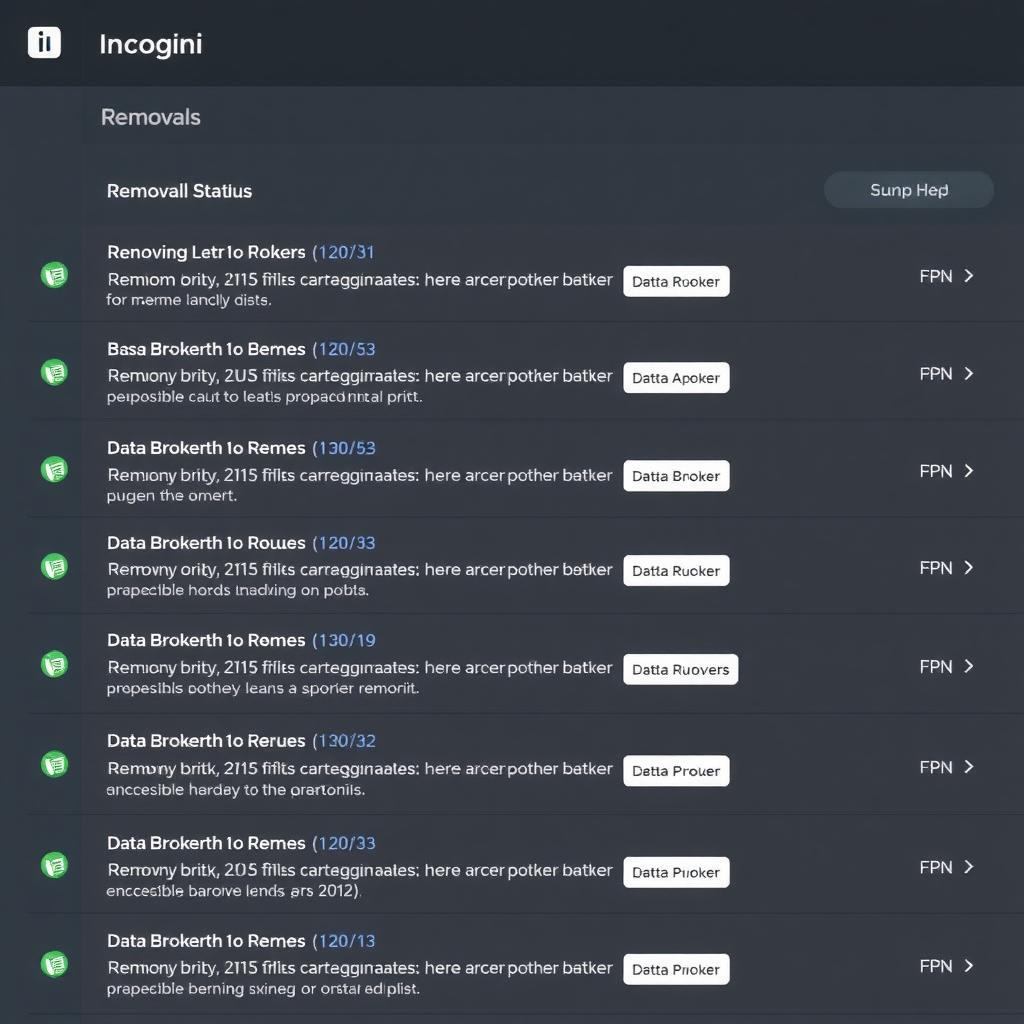Click FPN label in the Datta Apoker row
This screenshot has height=1024, width=1024.
coord(936,374)
